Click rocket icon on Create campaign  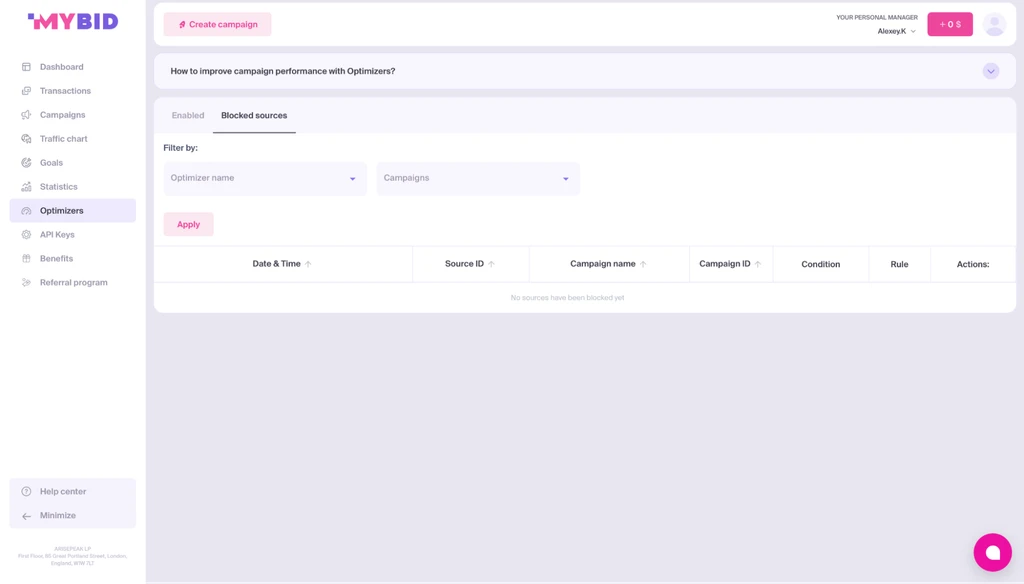[x=182, y=25]
